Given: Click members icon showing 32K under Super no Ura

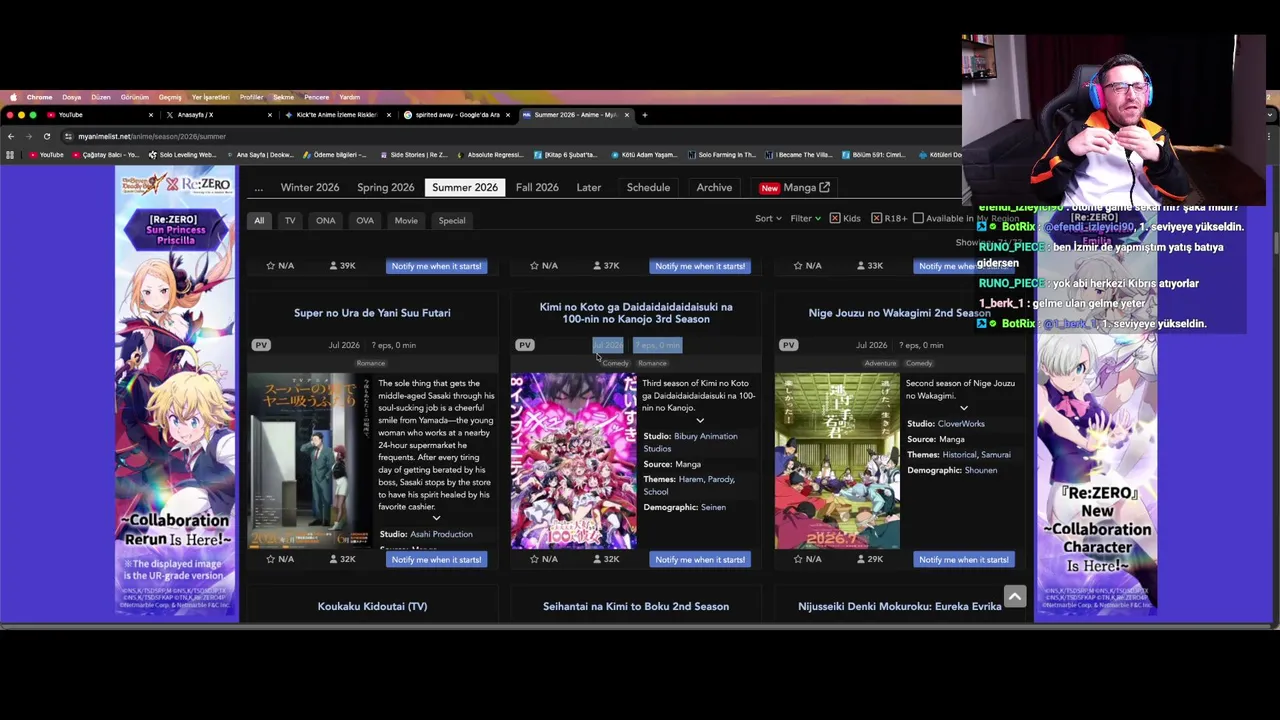Looking at the screenshot, I should [x=334, y=559].
